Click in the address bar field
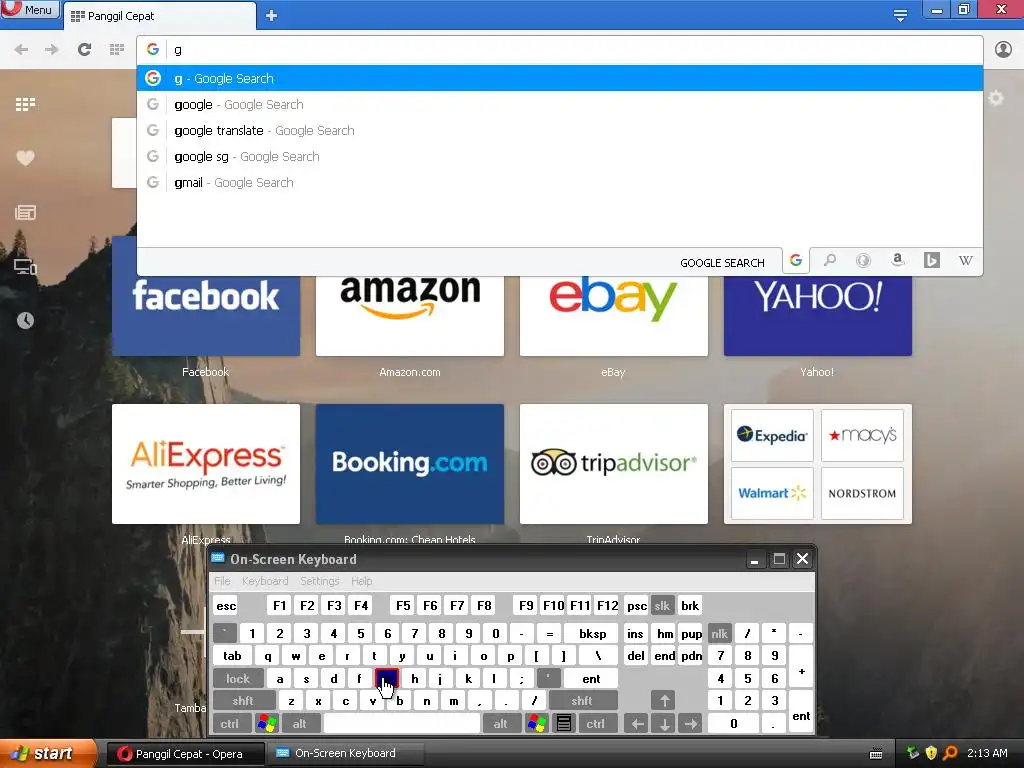Screen dimensions: 1024x768 (x=560, y=50)
